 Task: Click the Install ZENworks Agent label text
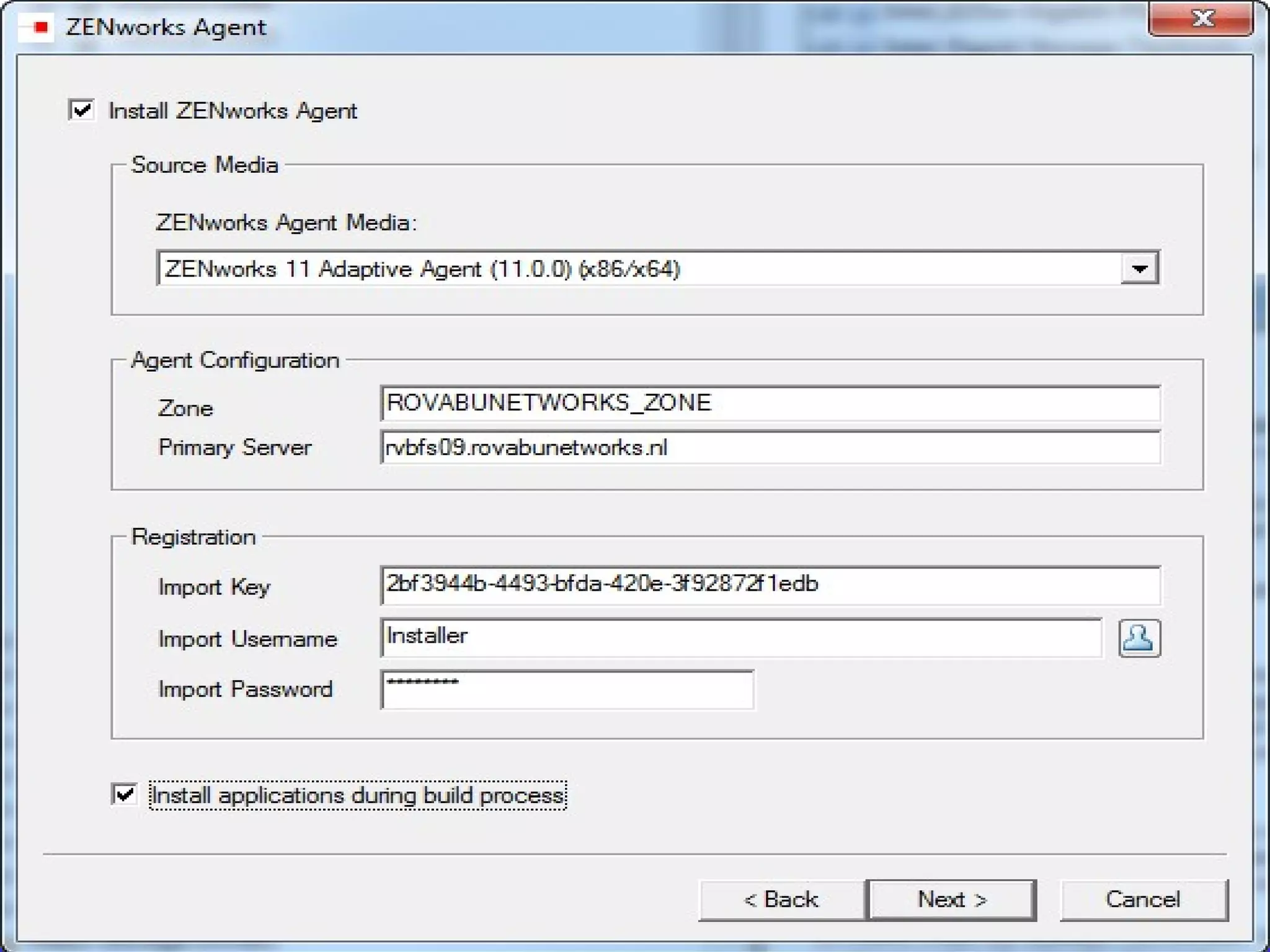pyautogui.click(x=233, y=111)
